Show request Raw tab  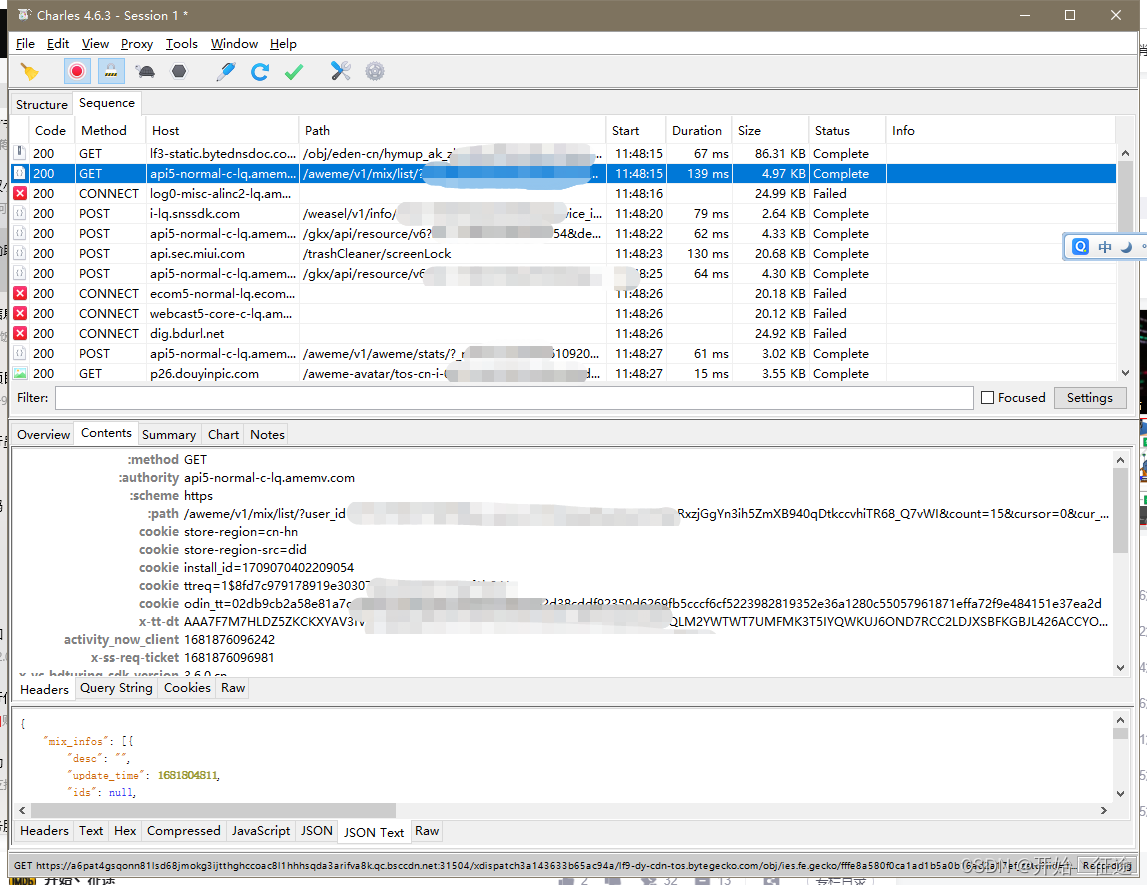point(233,688)
